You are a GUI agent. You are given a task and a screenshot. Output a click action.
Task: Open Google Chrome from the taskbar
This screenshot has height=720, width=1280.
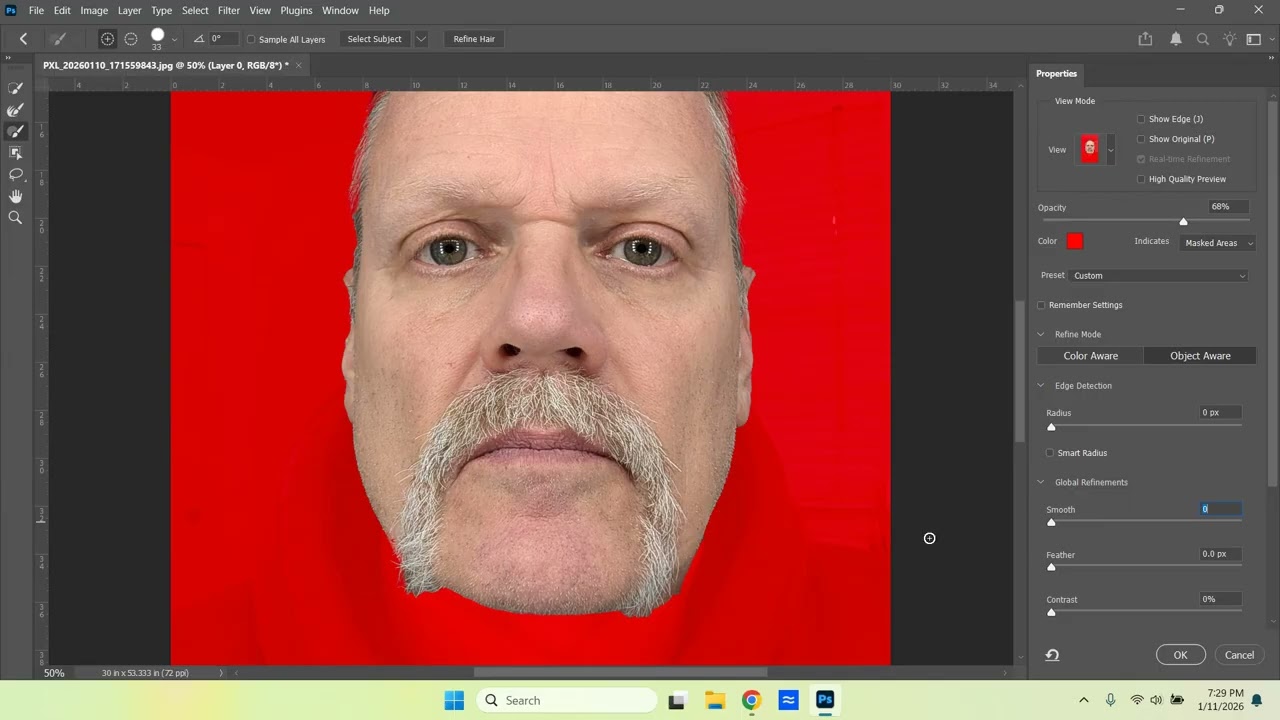point(751,700)
